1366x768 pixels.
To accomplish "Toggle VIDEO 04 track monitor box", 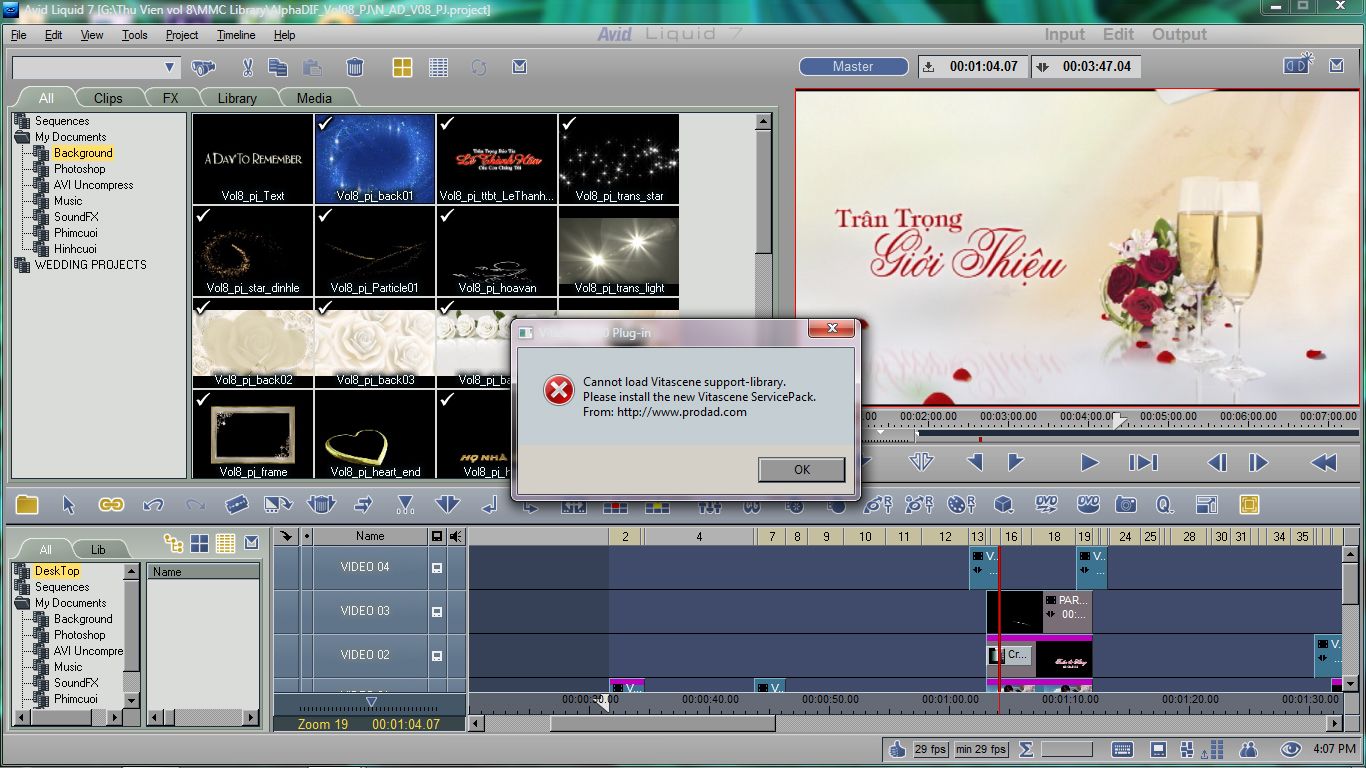I will [x=436, y=568].
